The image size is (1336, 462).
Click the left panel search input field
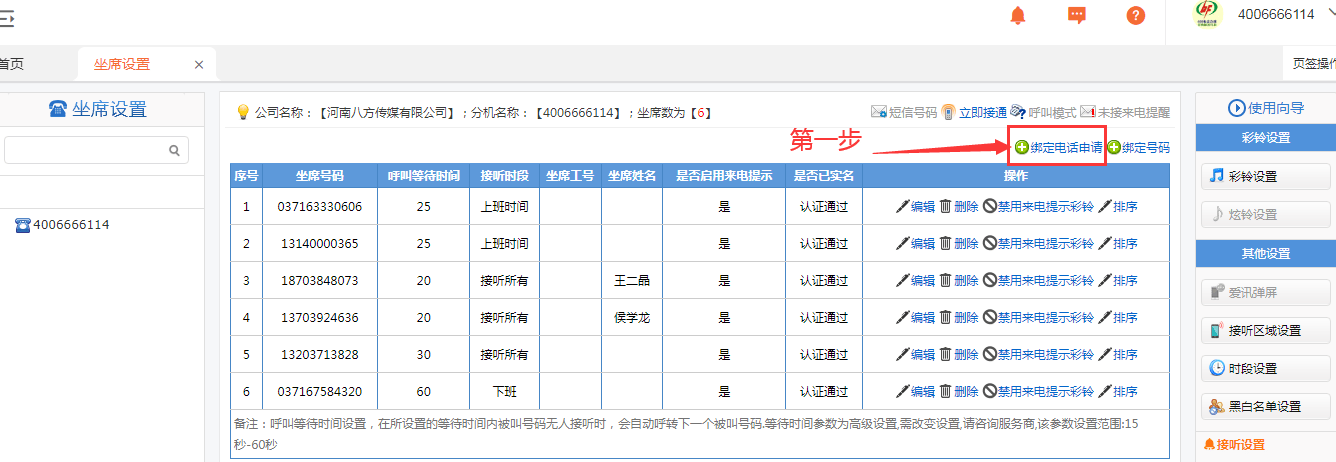coord(85,150)
